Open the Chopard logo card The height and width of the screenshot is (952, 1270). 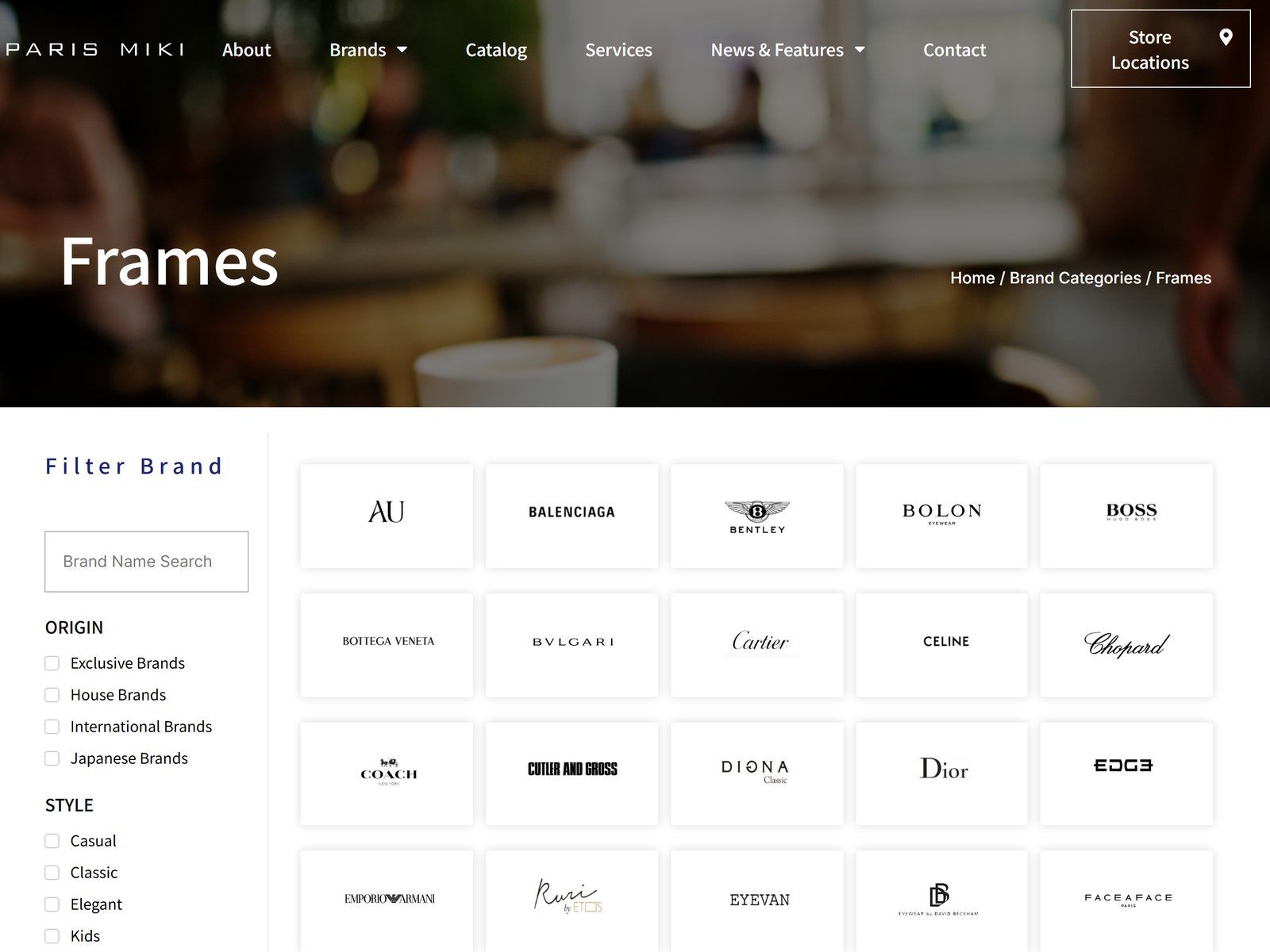tap(1126, 645)
